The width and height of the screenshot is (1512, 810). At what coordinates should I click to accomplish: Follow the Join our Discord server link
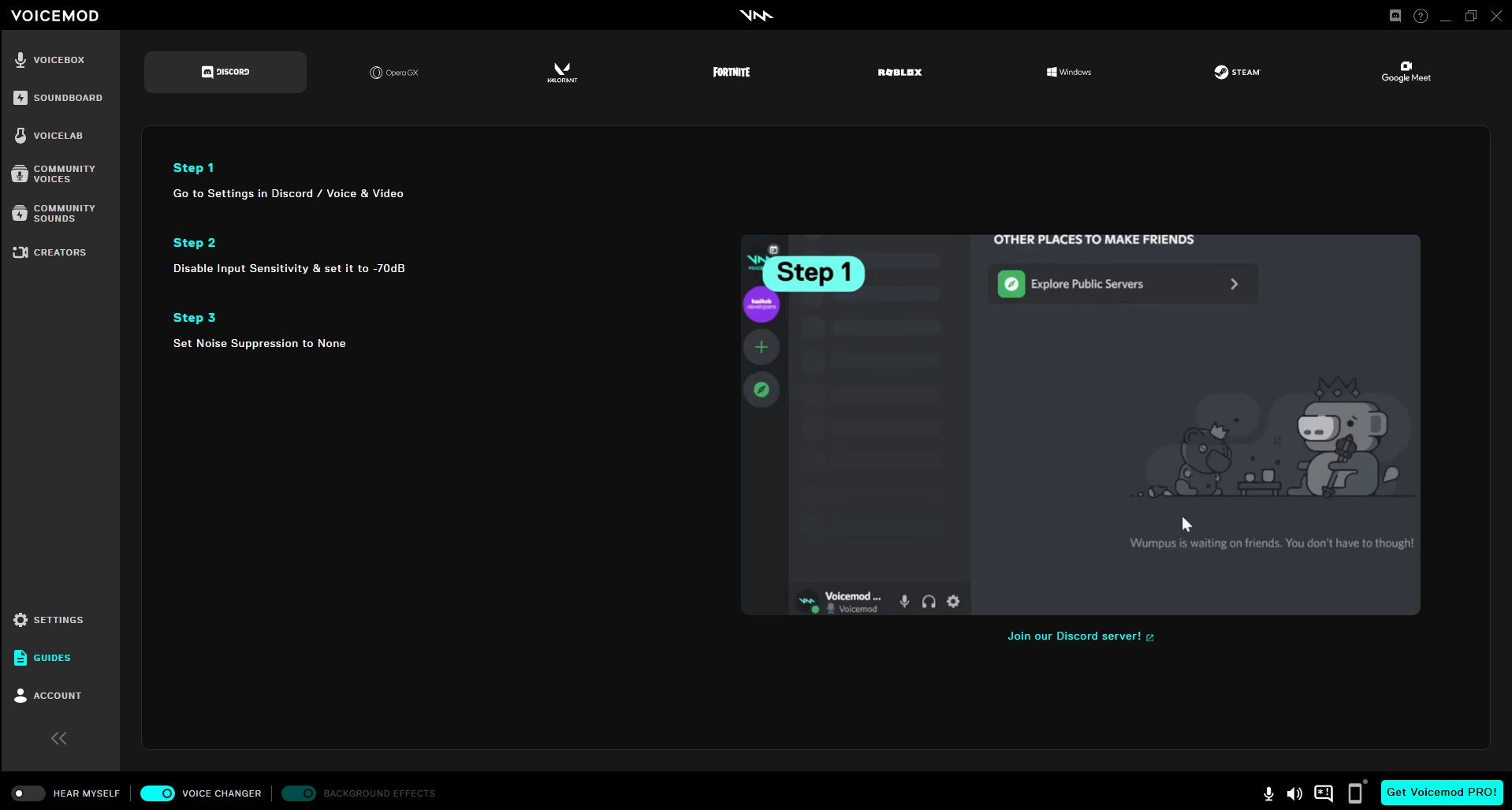[x=1081, y=636]
